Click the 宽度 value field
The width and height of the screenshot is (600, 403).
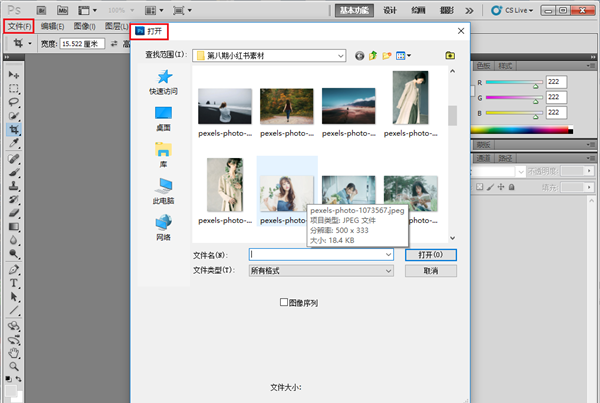tap(82, 44)
